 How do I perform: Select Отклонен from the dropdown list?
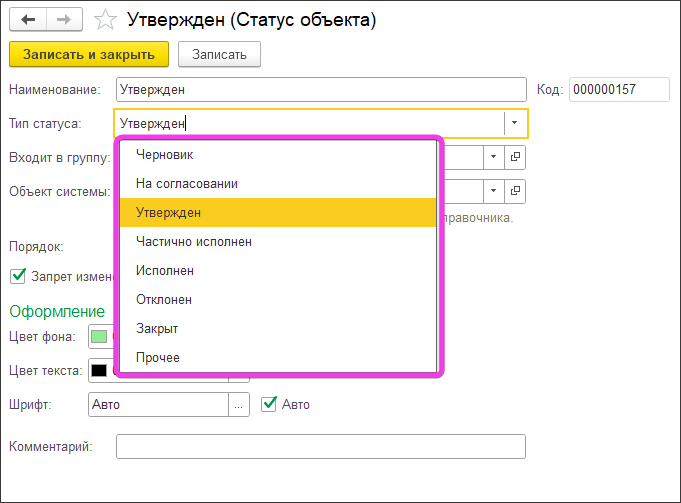(164, 299)
